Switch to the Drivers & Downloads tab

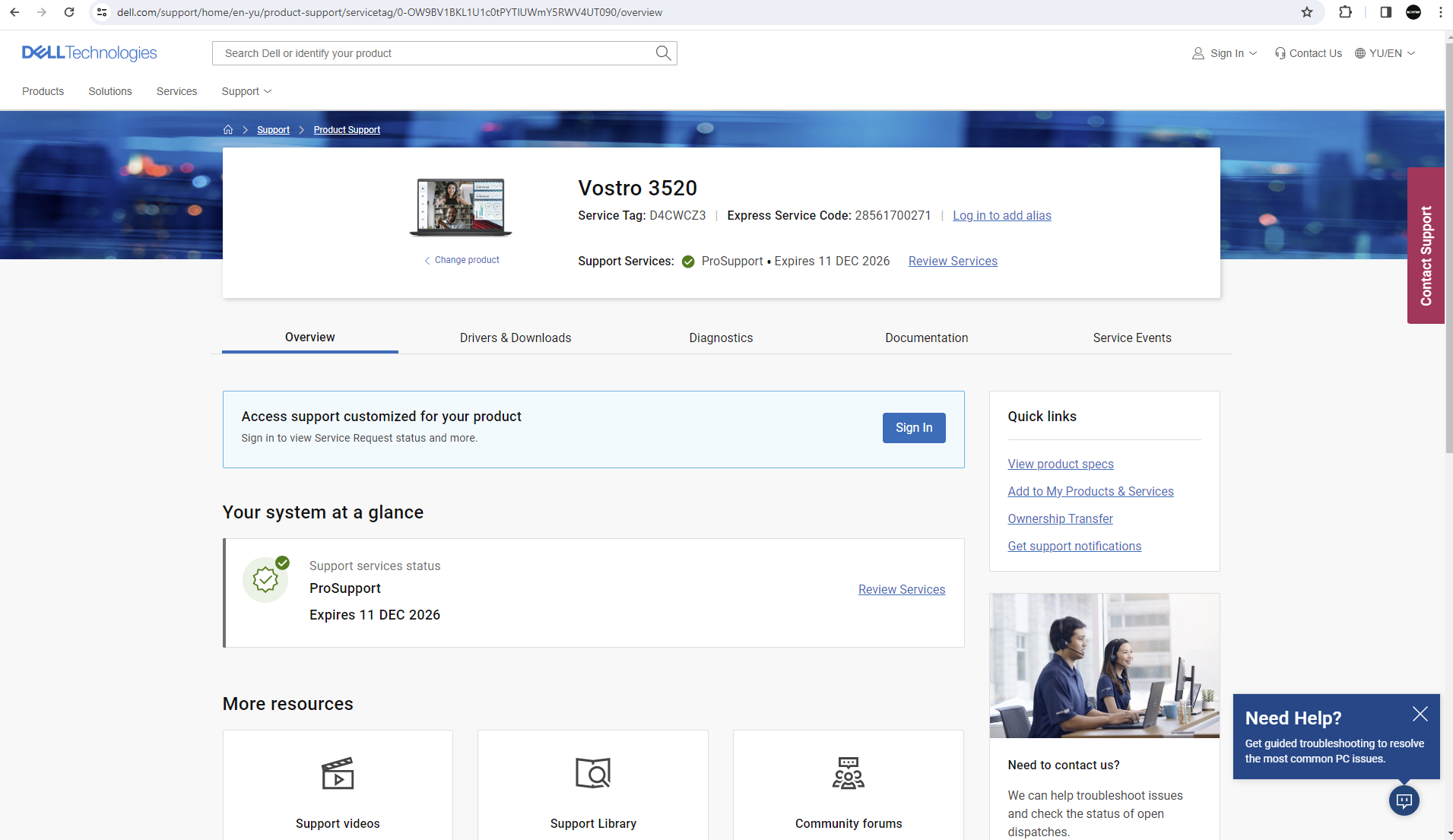click(516, 338)
